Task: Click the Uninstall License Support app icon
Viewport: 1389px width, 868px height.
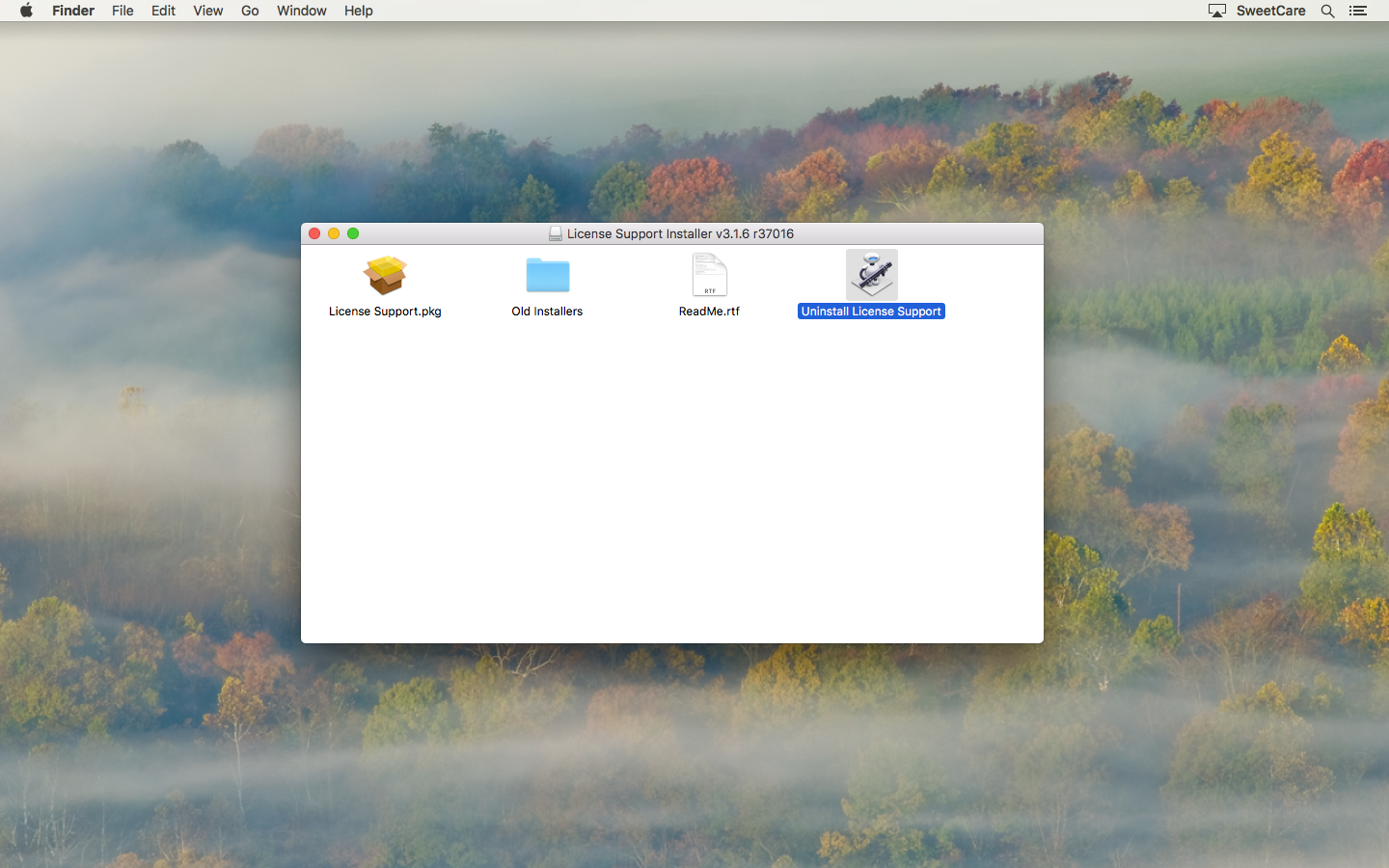Action: tap(871, 275)
